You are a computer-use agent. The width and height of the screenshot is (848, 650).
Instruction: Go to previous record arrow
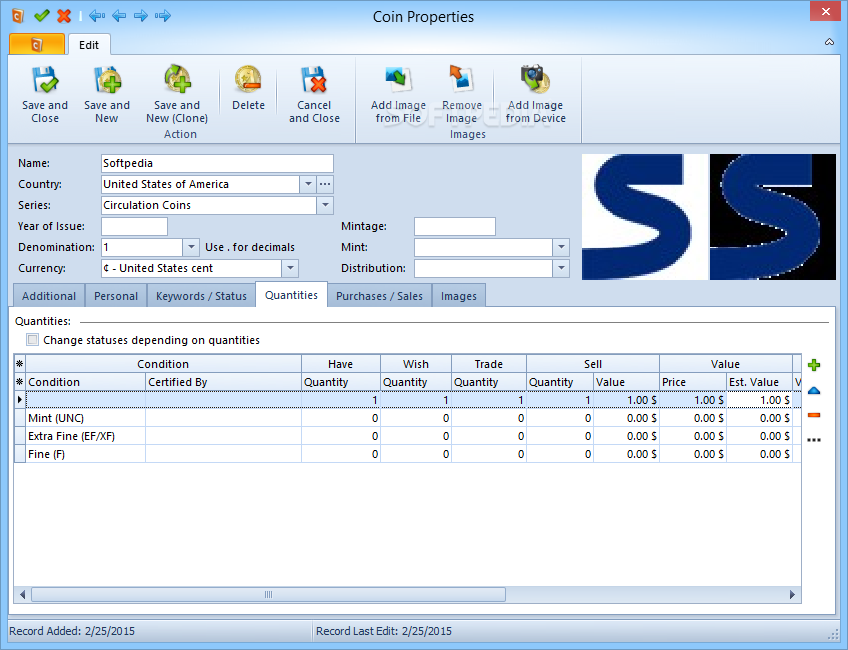point(119,16)
